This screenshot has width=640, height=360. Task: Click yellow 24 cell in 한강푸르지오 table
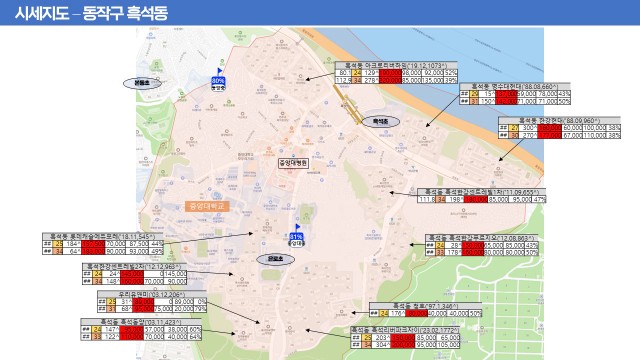click(440, 245)
